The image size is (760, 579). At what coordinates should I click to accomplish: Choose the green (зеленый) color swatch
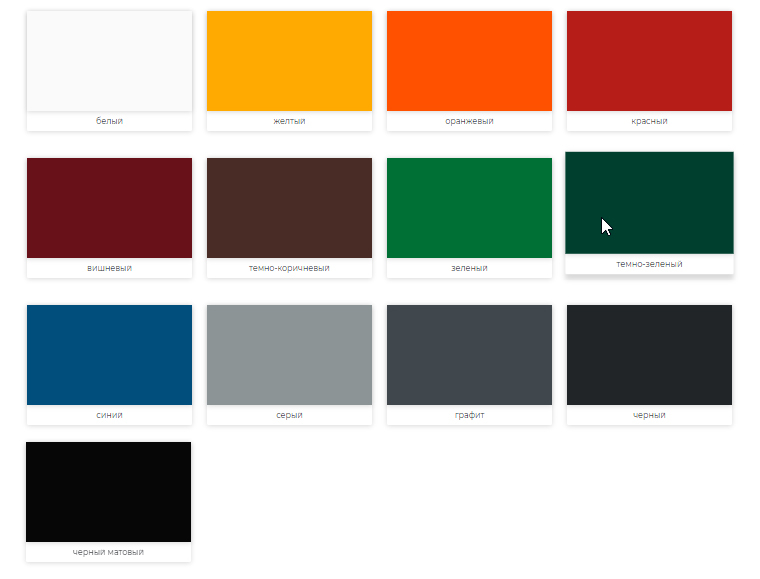click(469, 208)
